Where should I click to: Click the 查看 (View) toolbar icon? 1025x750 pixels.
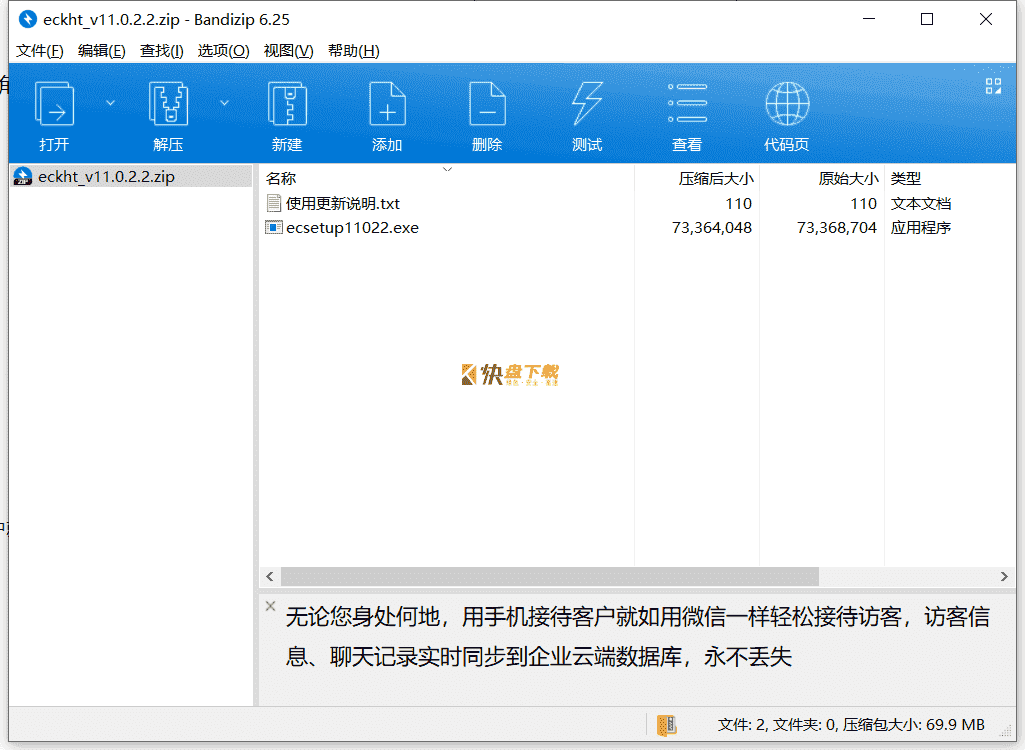tap(687, 103)
